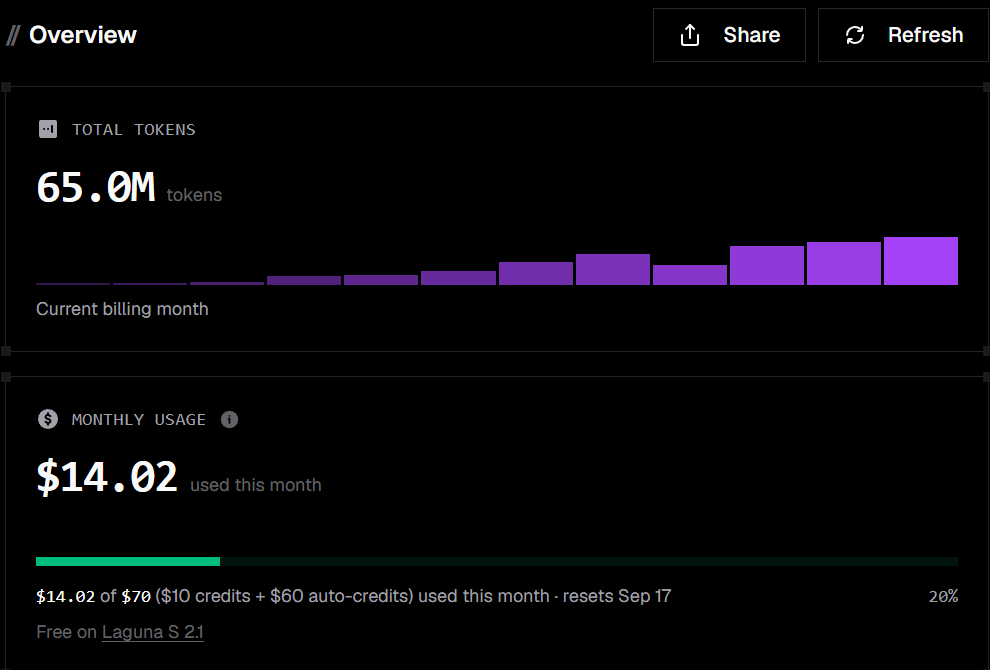Viewport: 990px width, 670px height.
Task: Select the second bar from the right
Action: coord(844,263)
